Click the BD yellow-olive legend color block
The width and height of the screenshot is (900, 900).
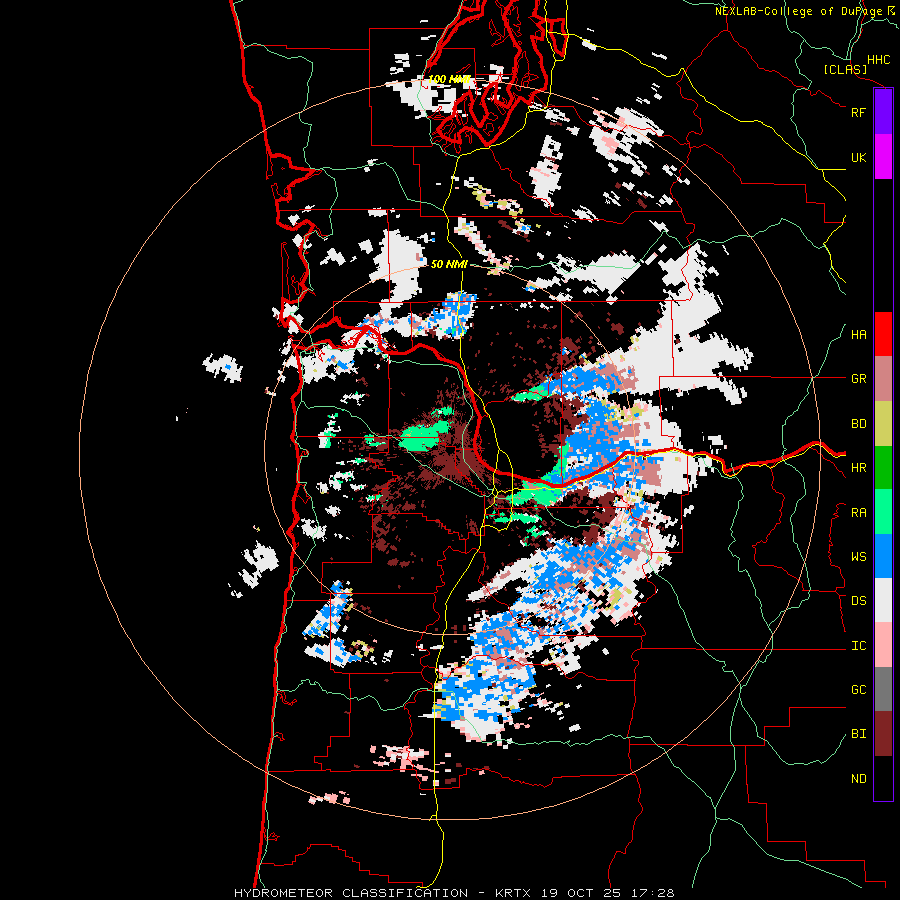(x=883, y=424)
